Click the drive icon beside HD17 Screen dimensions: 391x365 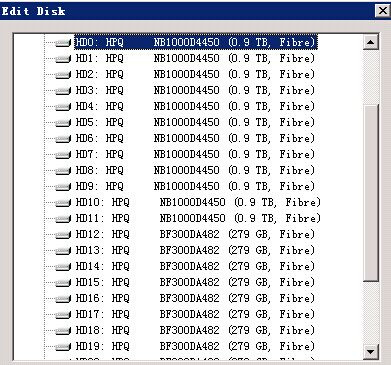[63, 314]
